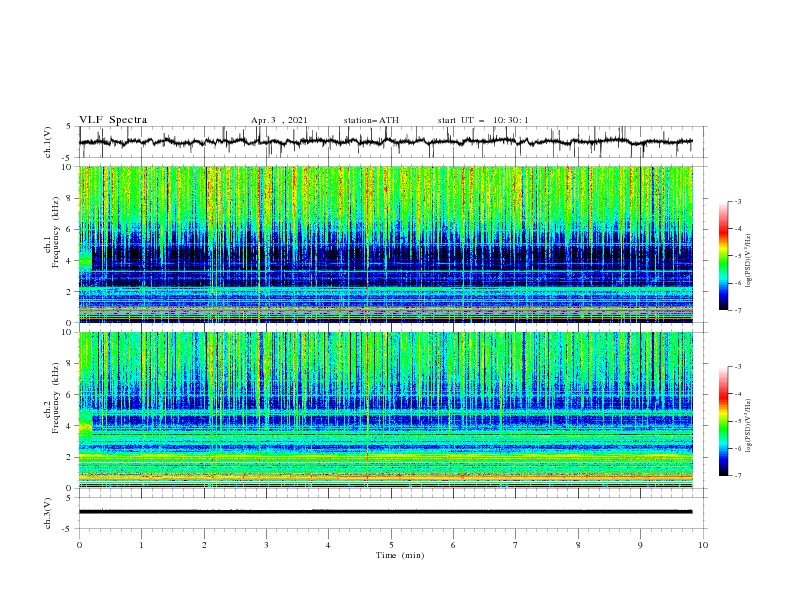Click the 'VLF Spectra' title text
Screen dimensions: 792x612
click(x=113, y=120)
